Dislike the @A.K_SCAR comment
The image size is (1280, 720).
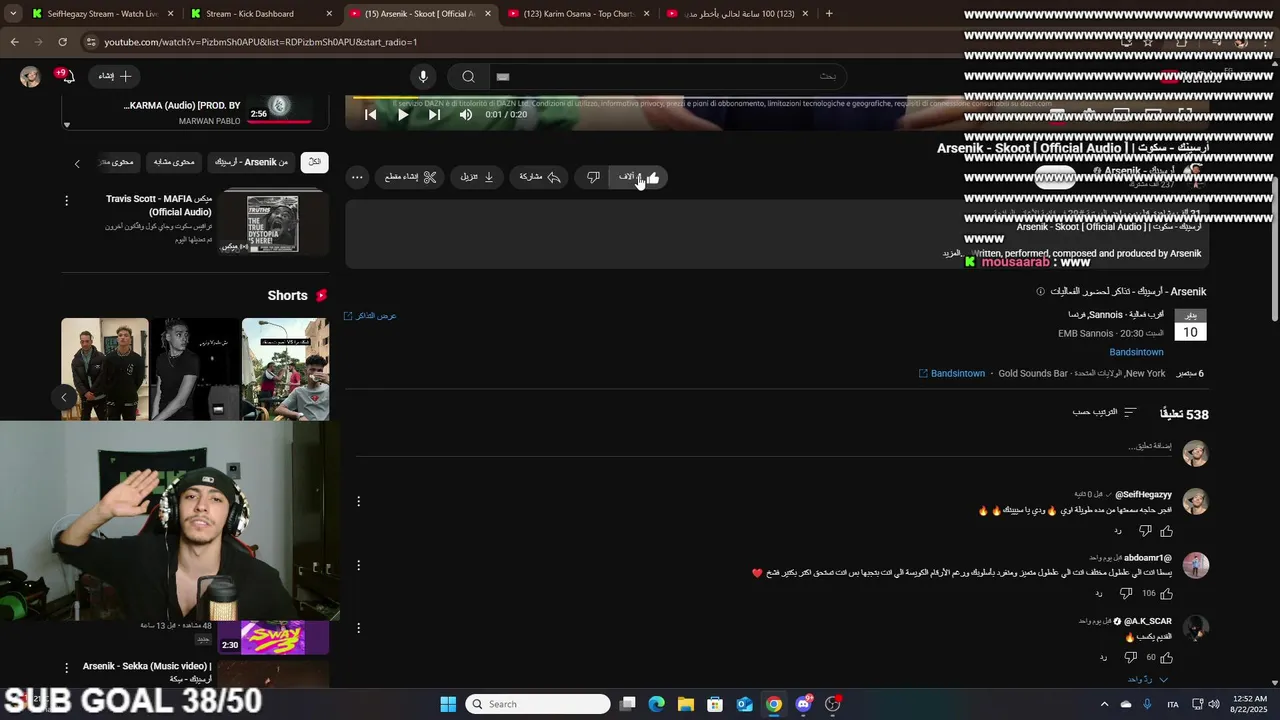[x=1131, y=658]
